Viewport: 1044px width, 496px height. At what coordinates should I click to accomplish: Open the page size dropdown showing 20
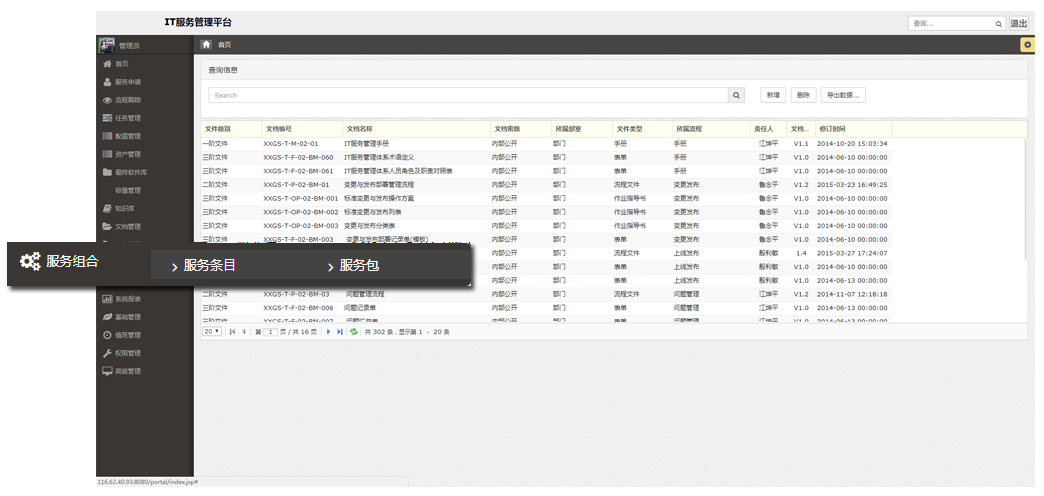click(x=211, y=331)
